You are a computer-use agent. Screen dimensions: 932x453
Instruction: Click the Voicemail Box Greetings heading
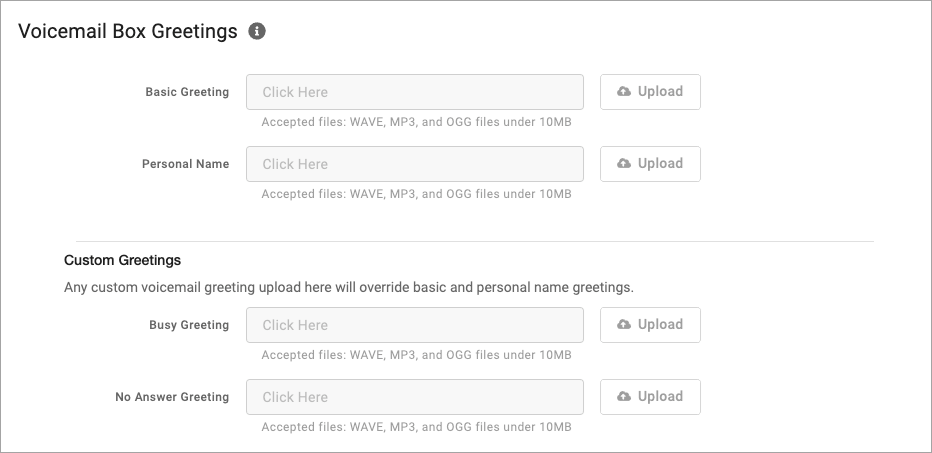pyautogui.click(x=128, y=31)
